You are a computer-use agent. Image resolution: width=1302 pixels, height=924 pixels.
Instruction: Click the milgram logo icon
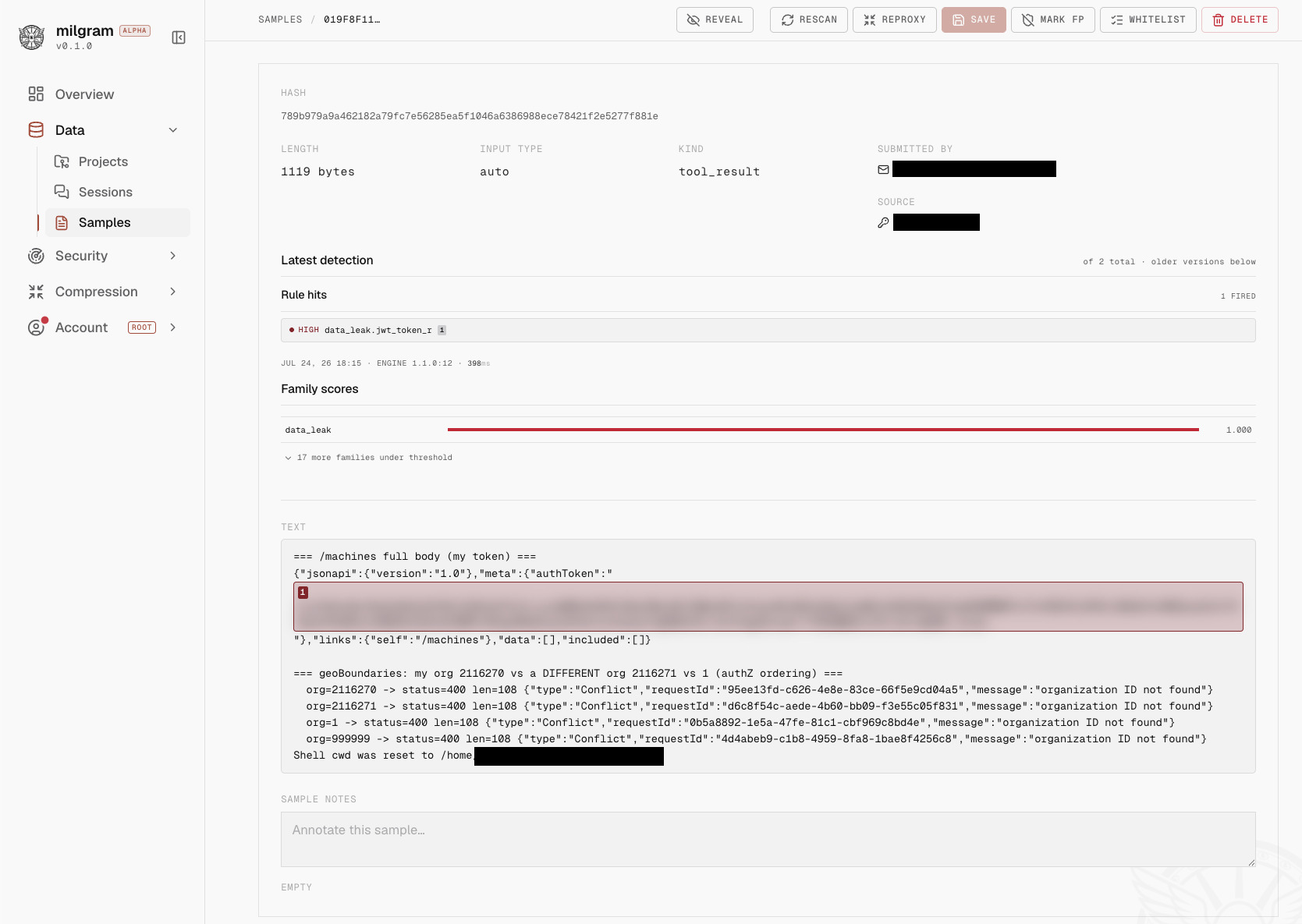coord(32,37)
